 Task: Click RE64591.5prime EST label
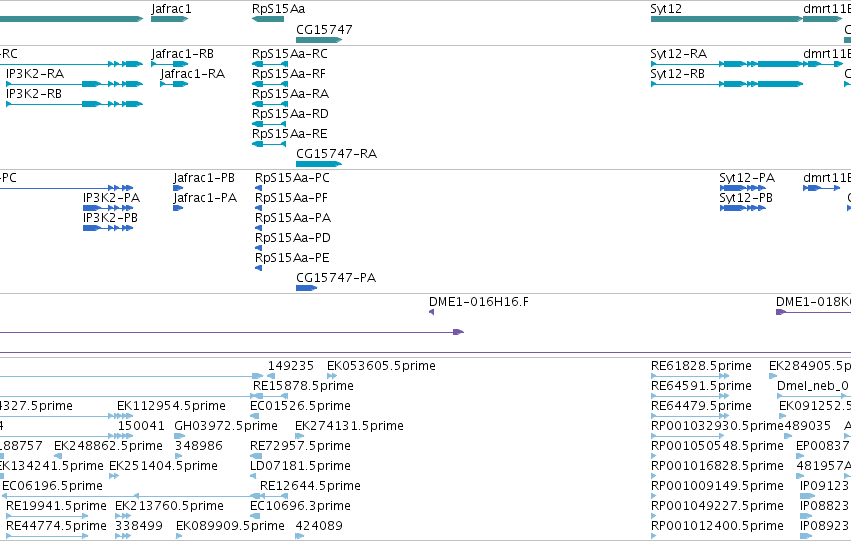tap(701, 386)
